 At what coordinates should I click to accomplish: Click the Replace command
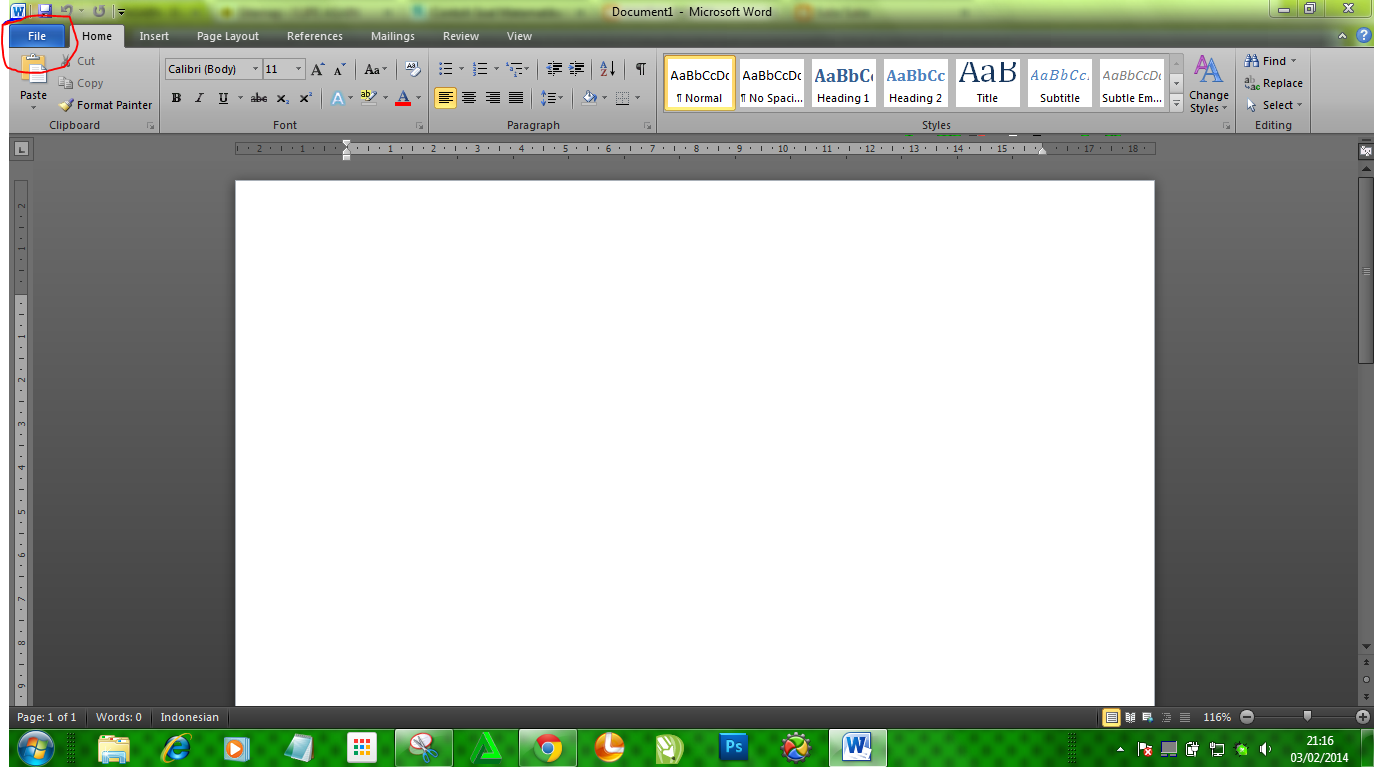click(x=1273, y=82)
